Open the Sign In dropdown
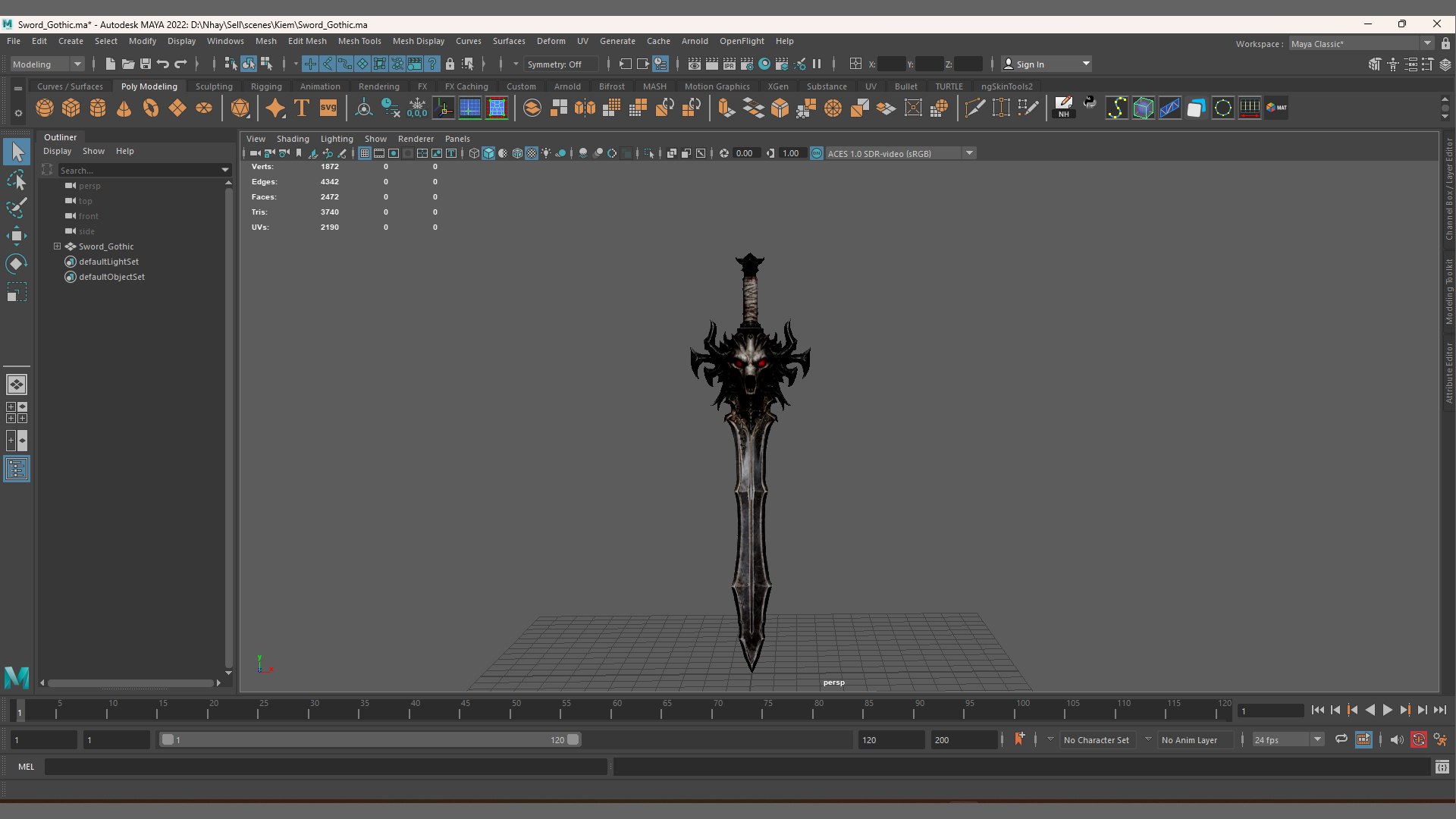 click(x=1046, y=64)
